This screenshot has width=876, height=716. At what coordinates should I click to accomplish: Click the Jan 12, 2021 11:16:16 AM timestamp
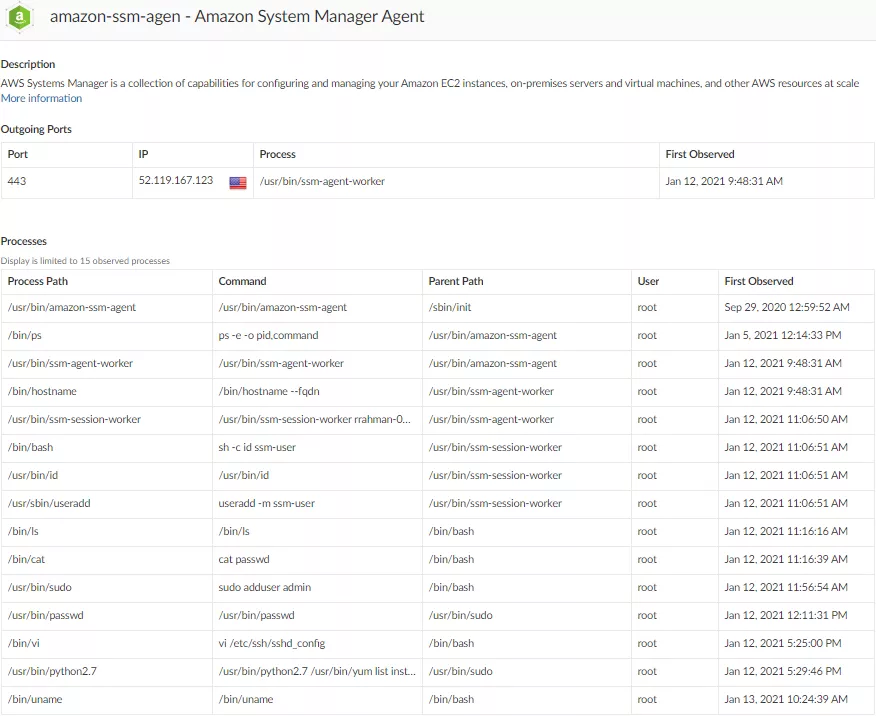click(x=785, y=531)
